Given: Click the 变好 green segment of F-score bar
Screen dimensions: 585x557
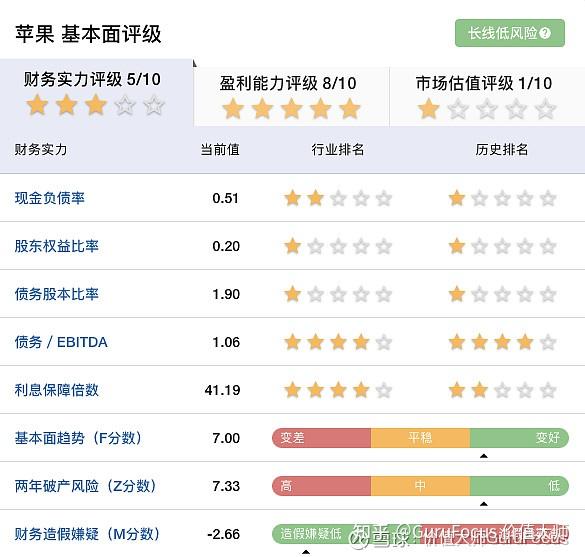Looking at the screenshot, I should pyautogui.click(x=519, y=438).
